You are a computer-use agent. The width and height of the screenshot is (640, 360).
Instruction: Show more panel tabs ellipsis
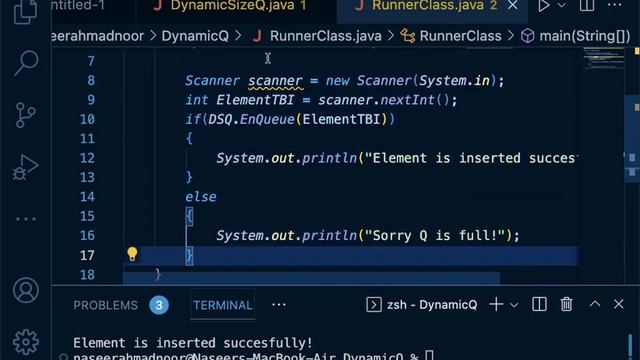[279, 304]
